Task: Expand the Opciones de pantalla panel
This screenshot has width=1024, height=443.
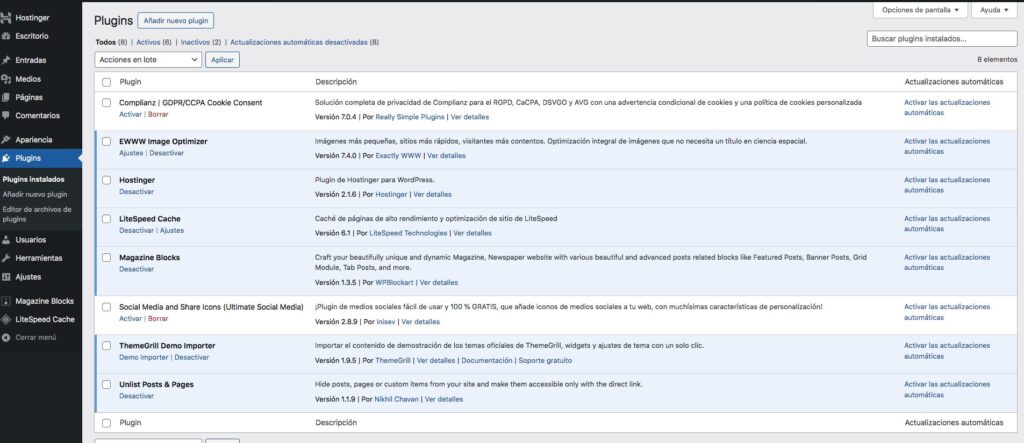Action: 920,10
